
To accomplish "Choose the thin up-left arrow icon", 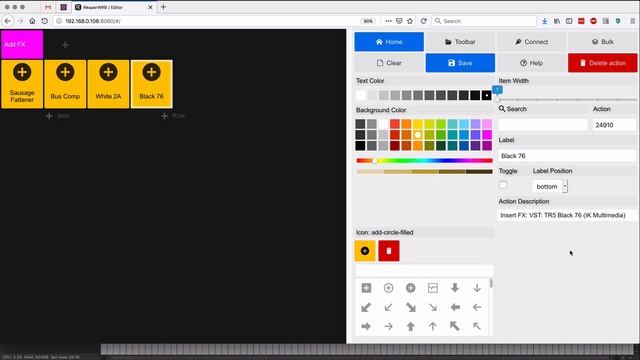I will [477, 326].
